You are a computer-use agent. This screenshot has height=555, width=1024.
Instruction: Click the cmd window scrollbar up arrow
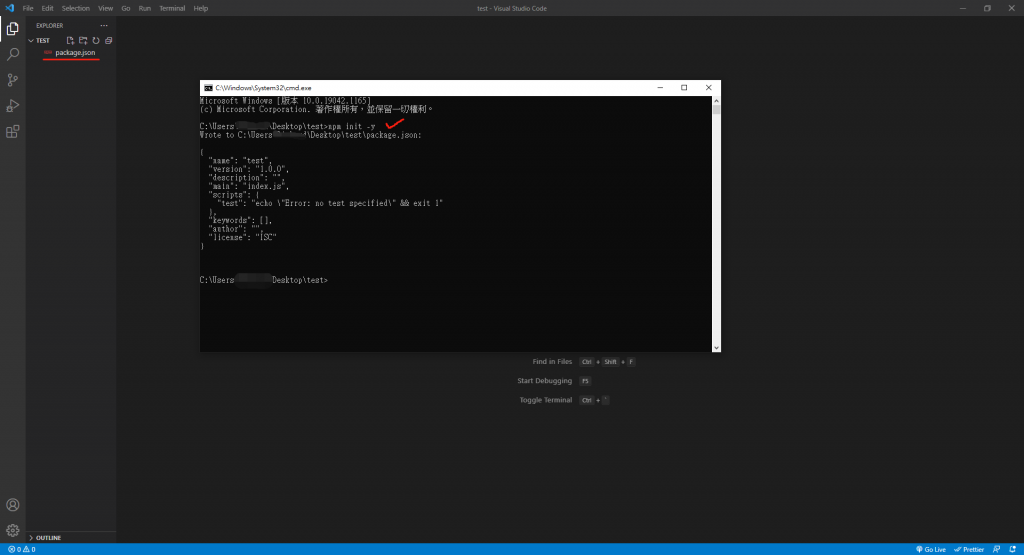[x=716, y=101]
